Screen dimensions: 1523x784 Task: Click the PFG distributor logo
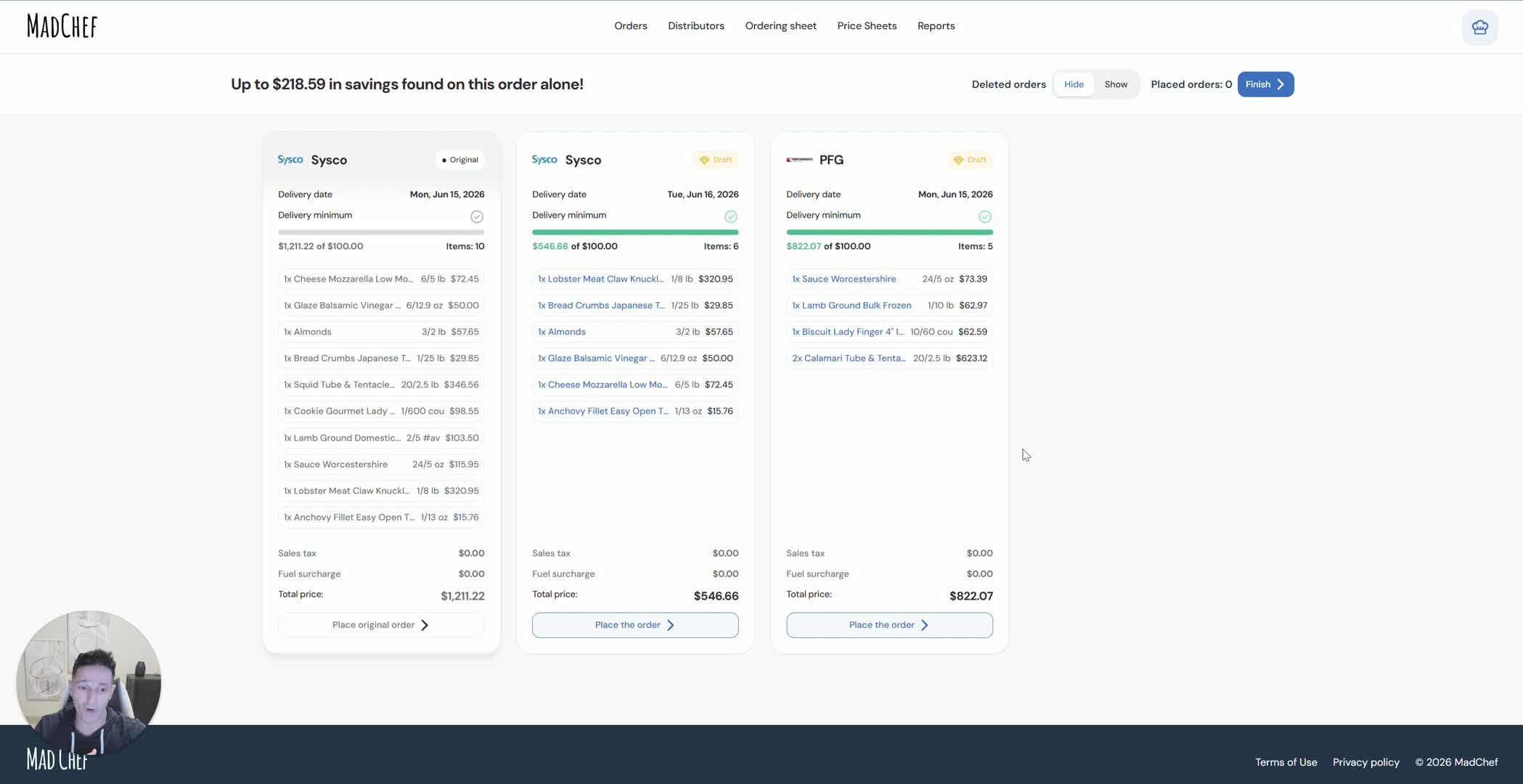click(x=799, y=160)
